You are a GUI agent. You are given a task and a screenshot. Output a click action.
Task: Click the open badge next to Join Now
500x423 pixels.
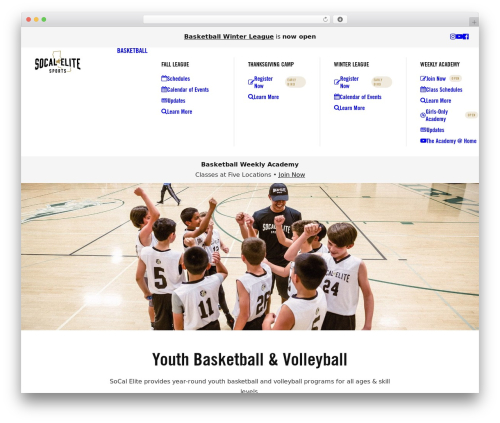(455, 79)
